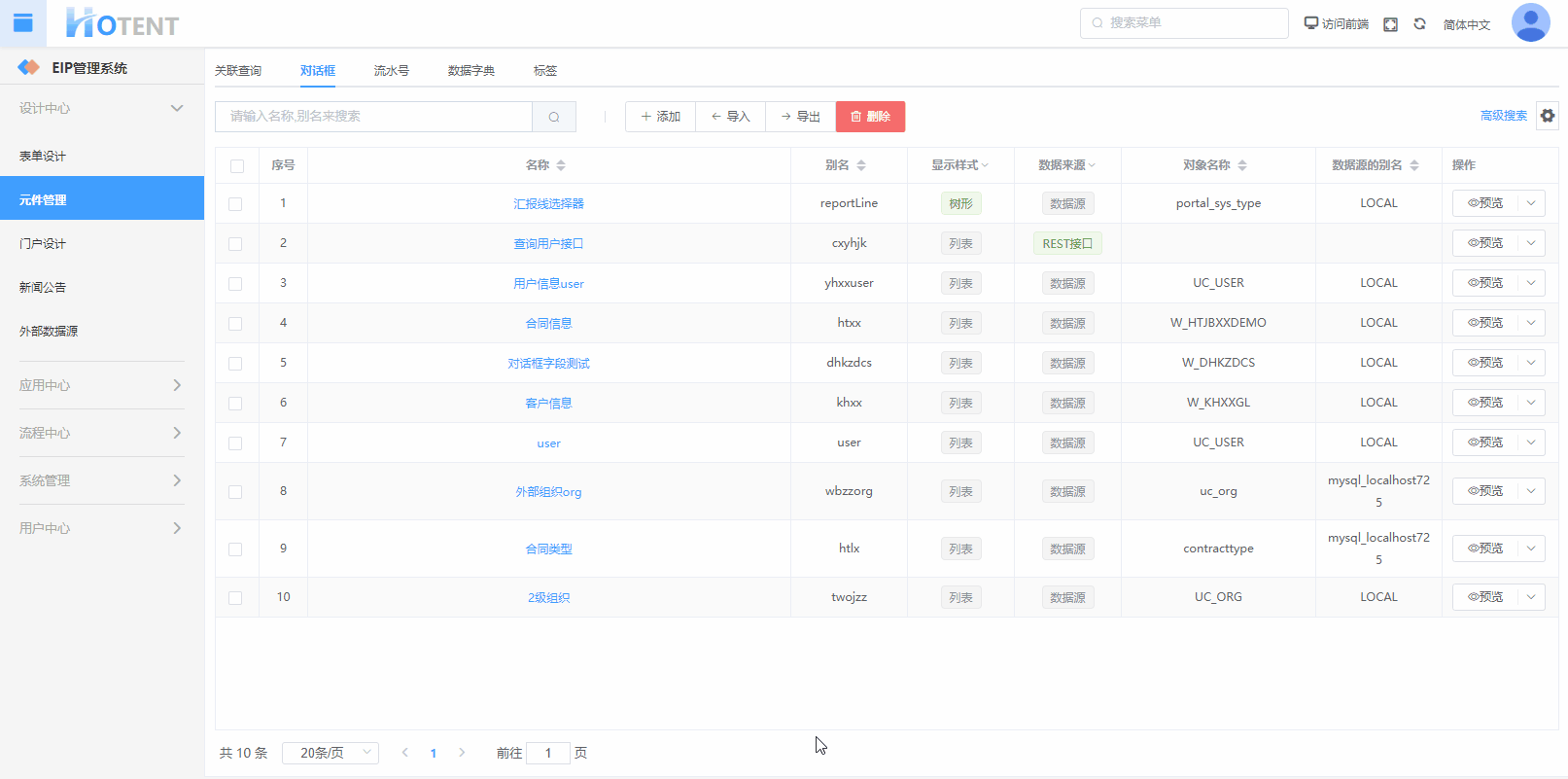
Task: Toggle fullscreen mode icon in header
Action: 1390,24
